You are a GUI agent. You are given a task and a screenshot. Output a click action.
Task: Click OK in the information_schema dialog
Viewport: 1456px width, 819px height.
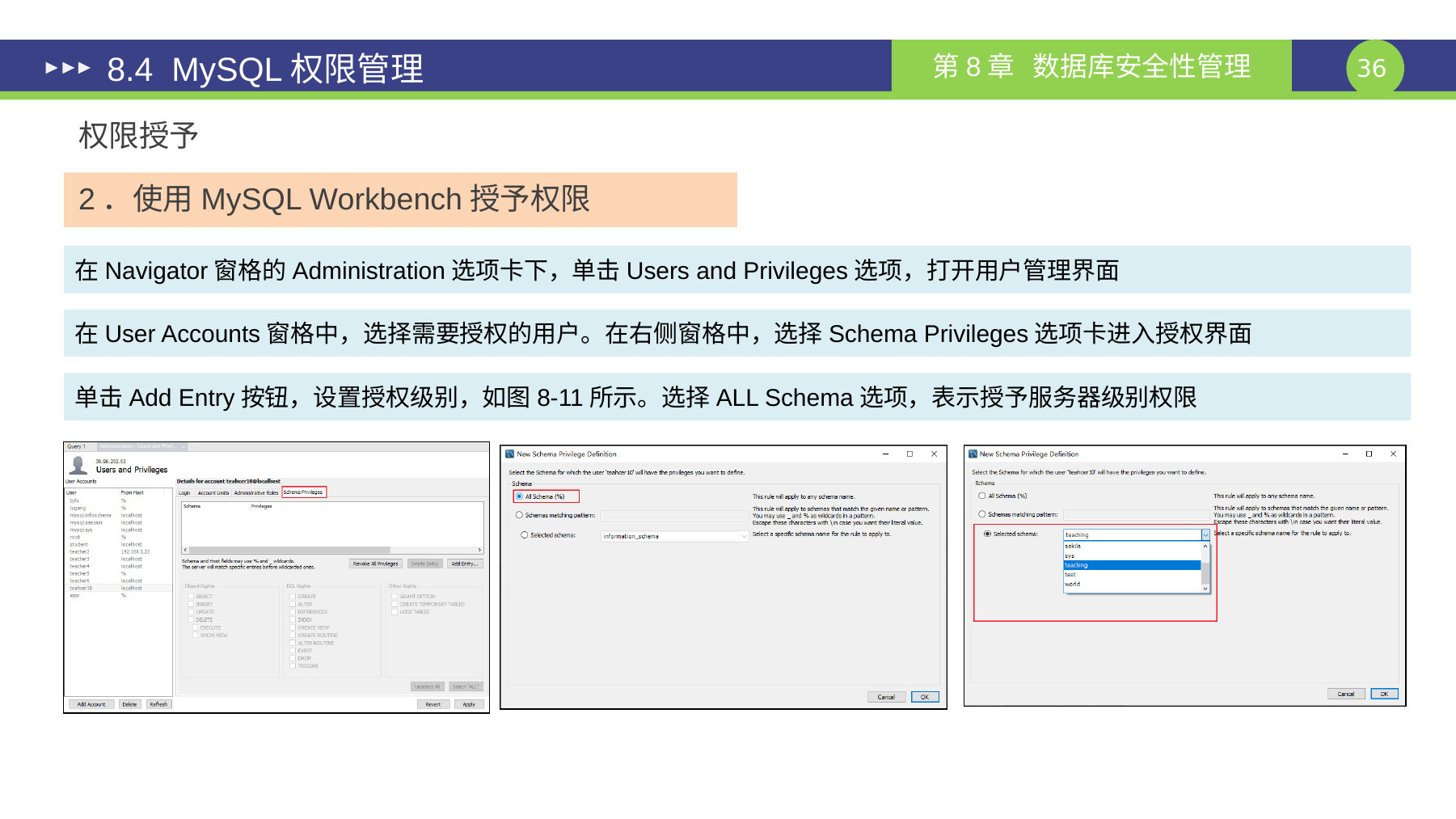pyautogui.click(x=925, y=697)
